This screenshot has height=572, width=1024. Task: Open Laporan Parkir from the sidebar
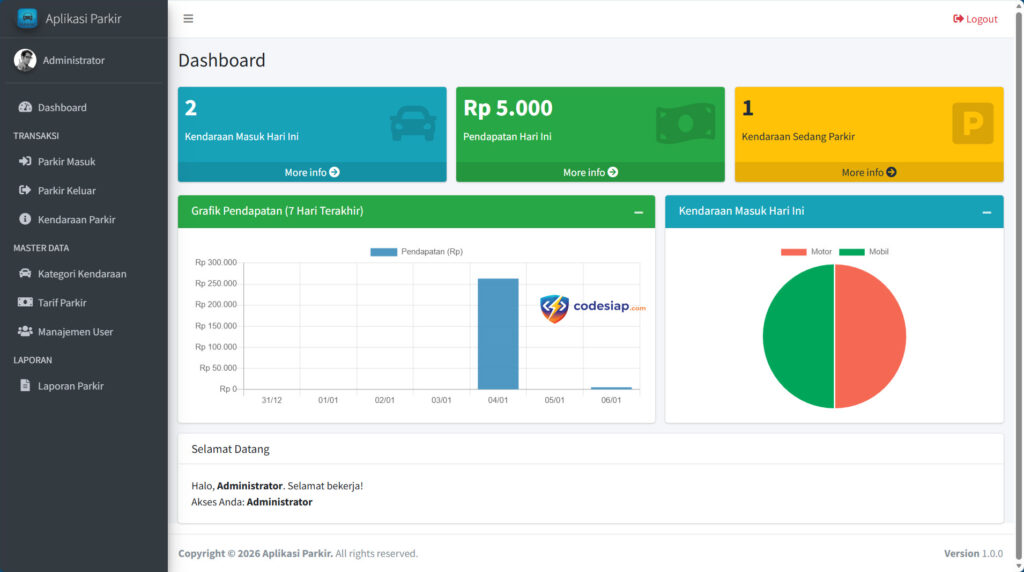pos(70,385)
